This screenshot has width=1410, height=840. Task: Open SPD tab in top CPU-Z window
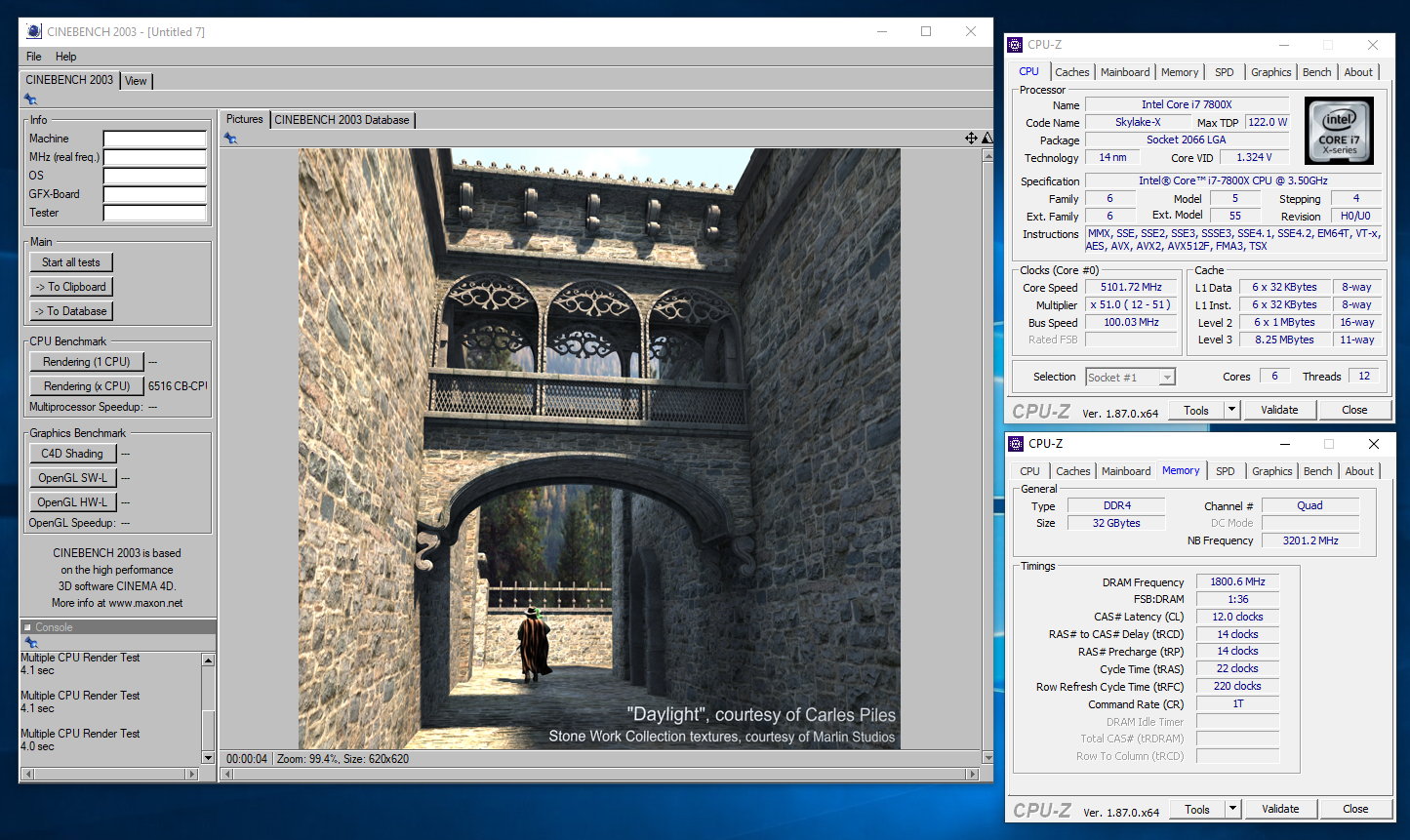[x=1225, y=72]
